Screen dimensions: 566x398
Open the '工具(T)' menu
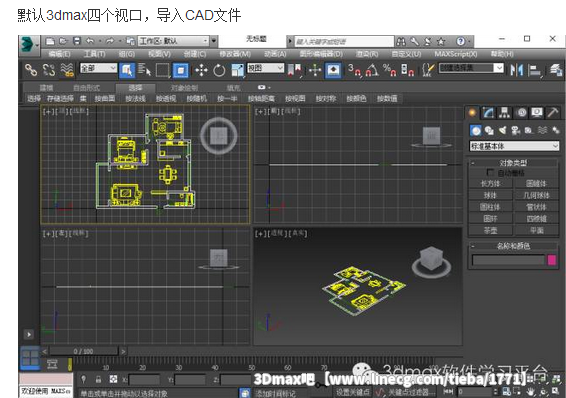[95, 54]
